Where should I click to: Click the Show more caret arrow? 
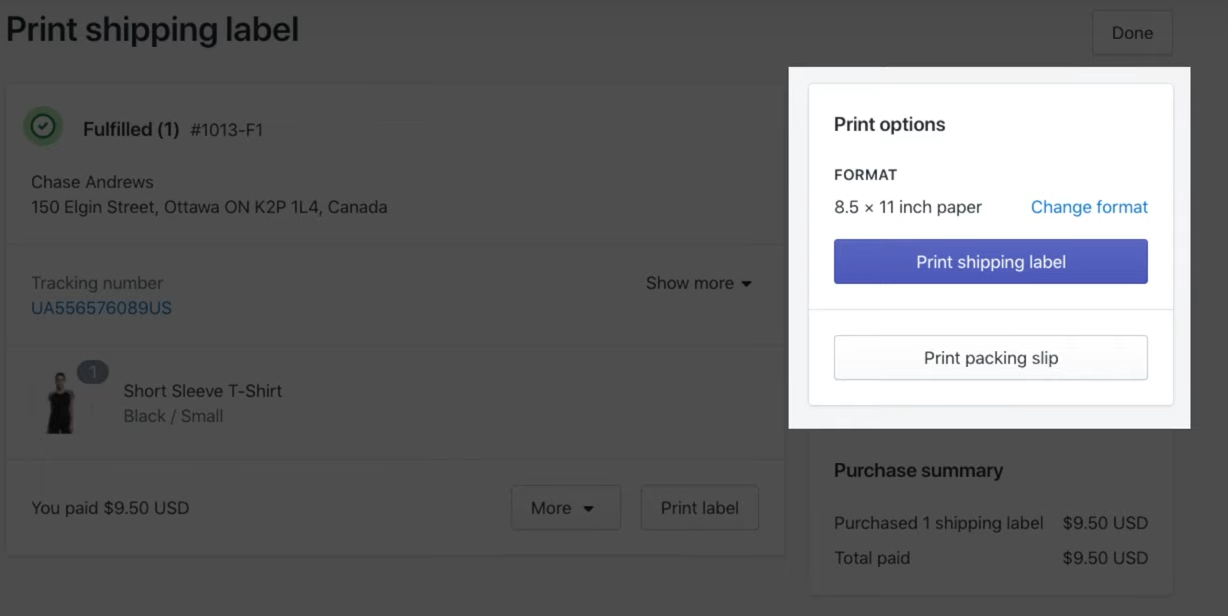746,284
